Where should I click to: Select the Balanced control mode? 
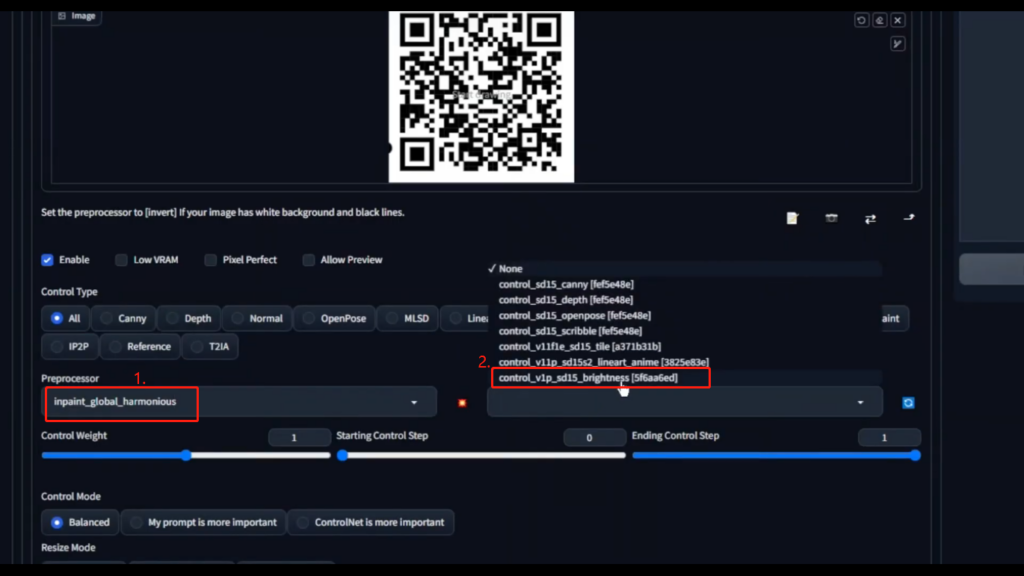pyautogui.click(x=80, y=522)
